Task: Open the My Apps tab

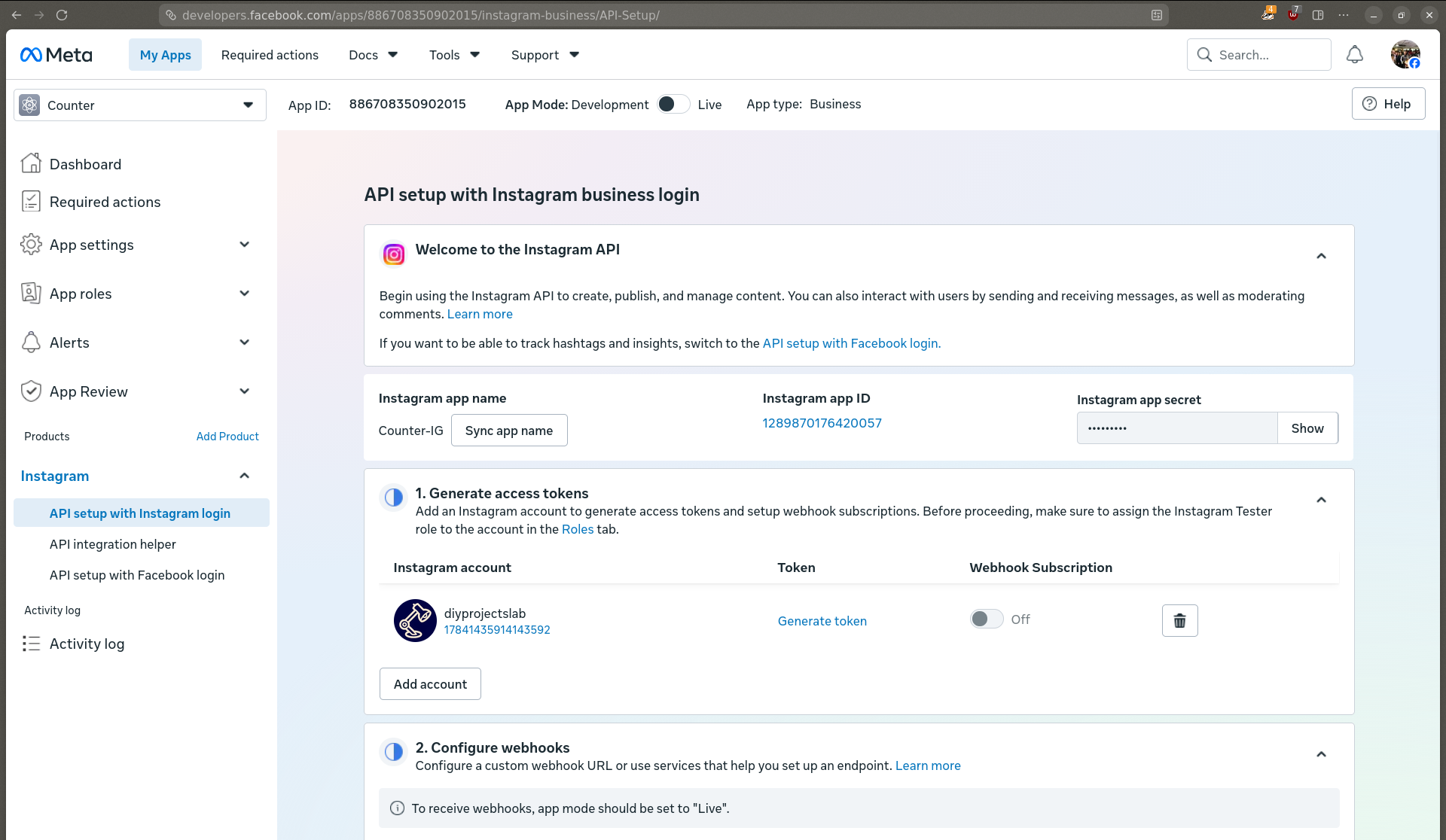Action: pyautogui.click(x=165, y=55)
